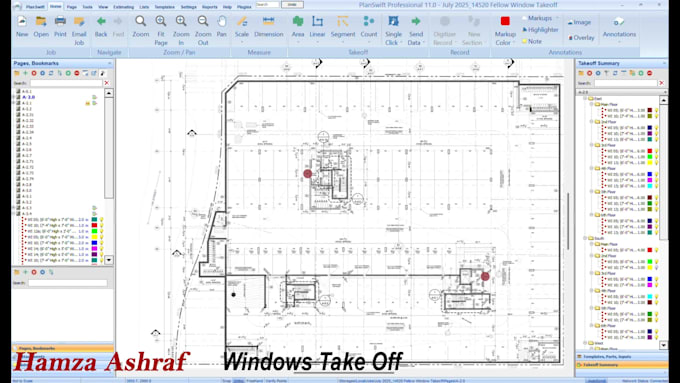Viewport: 680px width, 383px height.
Task: Collapse 2nd Floor folder under East
Action: pos(592,122)
